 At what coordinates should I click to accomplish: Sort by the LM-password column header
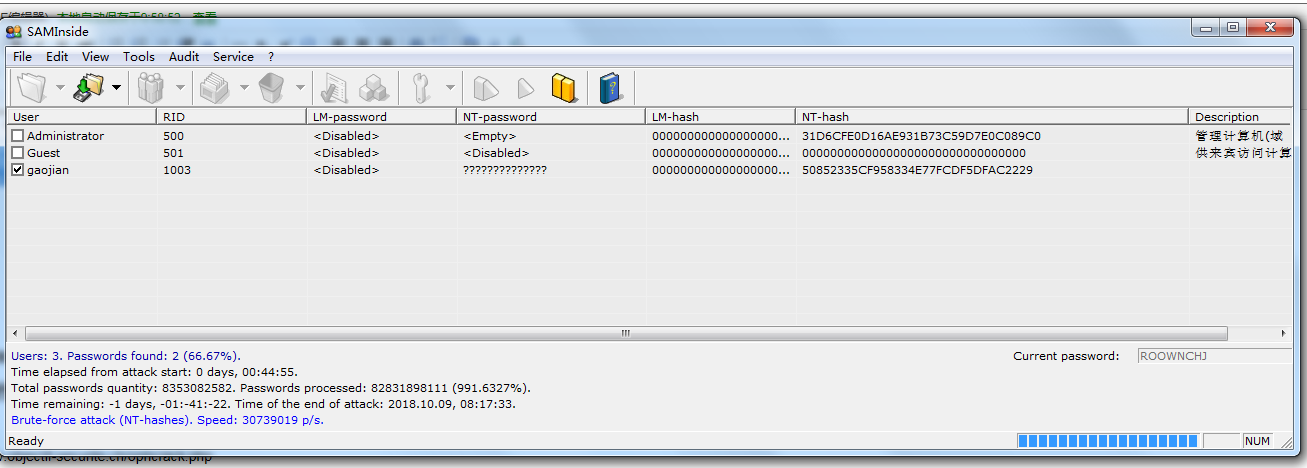(x=382, y=117)
